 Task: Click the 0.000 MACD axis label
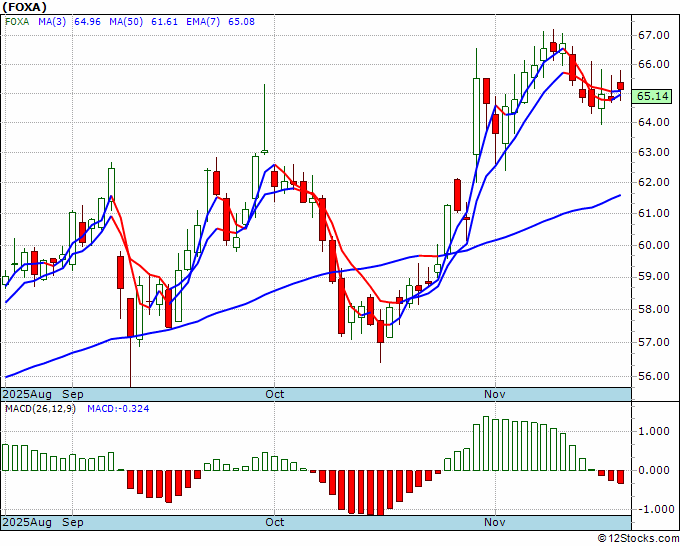tap(654, 470)
